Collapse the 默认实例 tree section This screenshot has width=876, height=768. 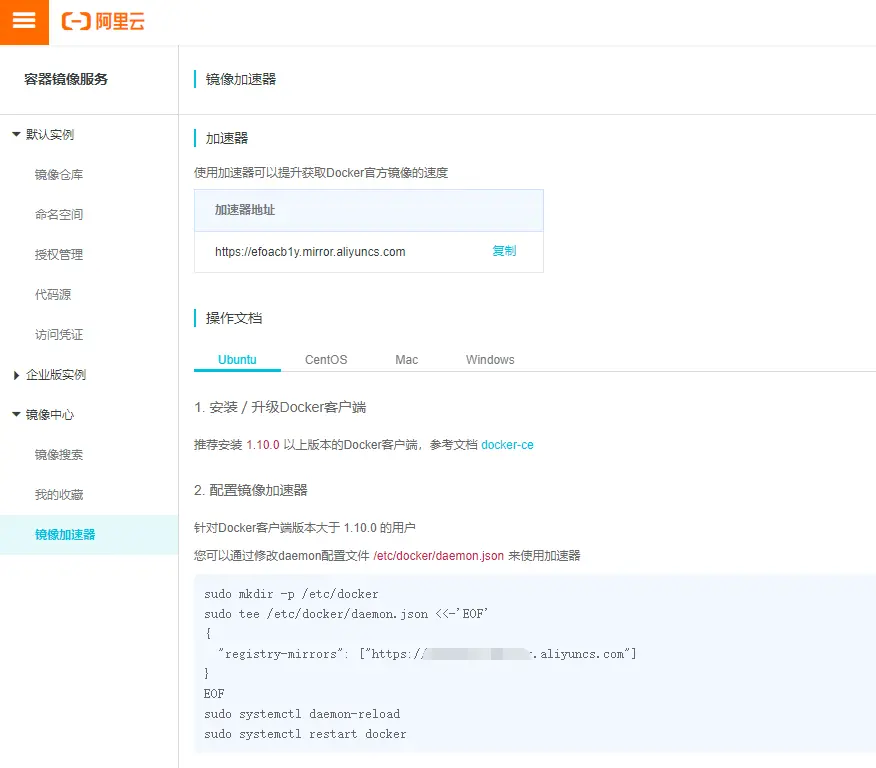16,134
